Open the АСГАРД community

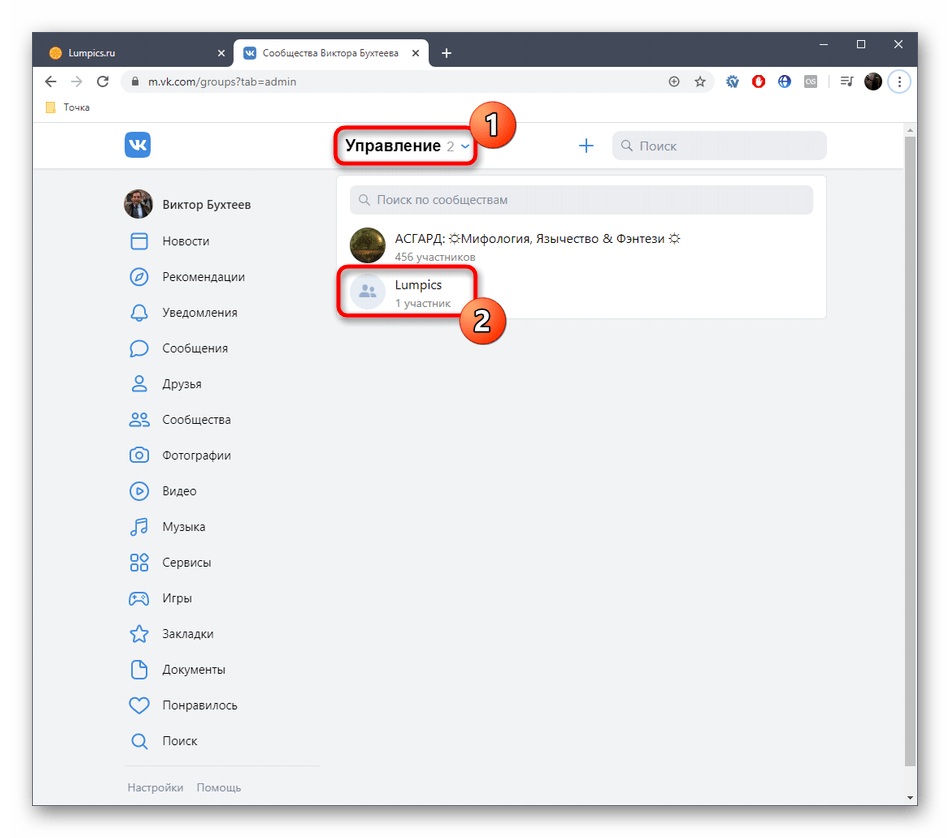(582, 246)
